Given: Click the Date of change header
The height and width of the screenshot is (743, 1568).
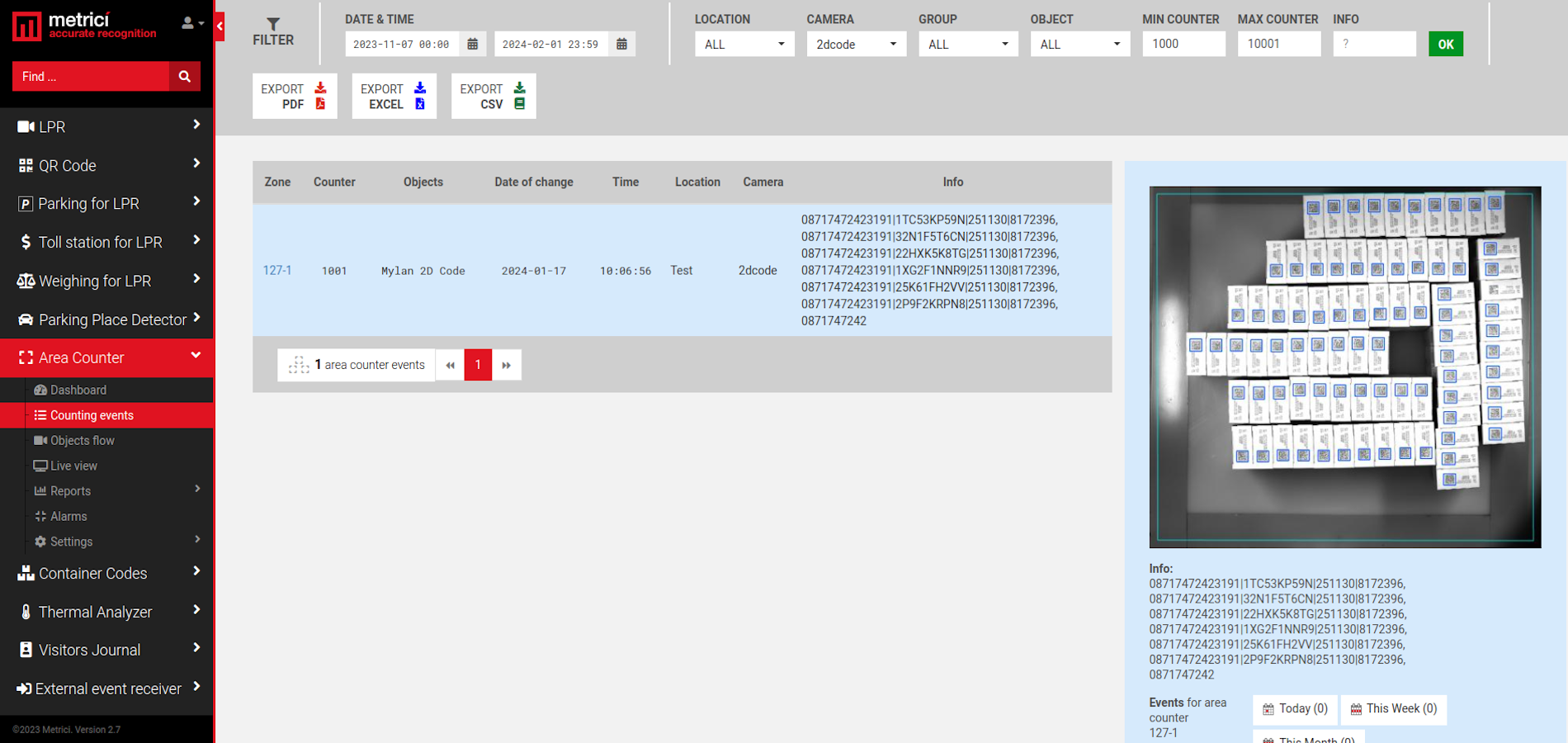Looking at the screenshot, I should coord(534,182).
